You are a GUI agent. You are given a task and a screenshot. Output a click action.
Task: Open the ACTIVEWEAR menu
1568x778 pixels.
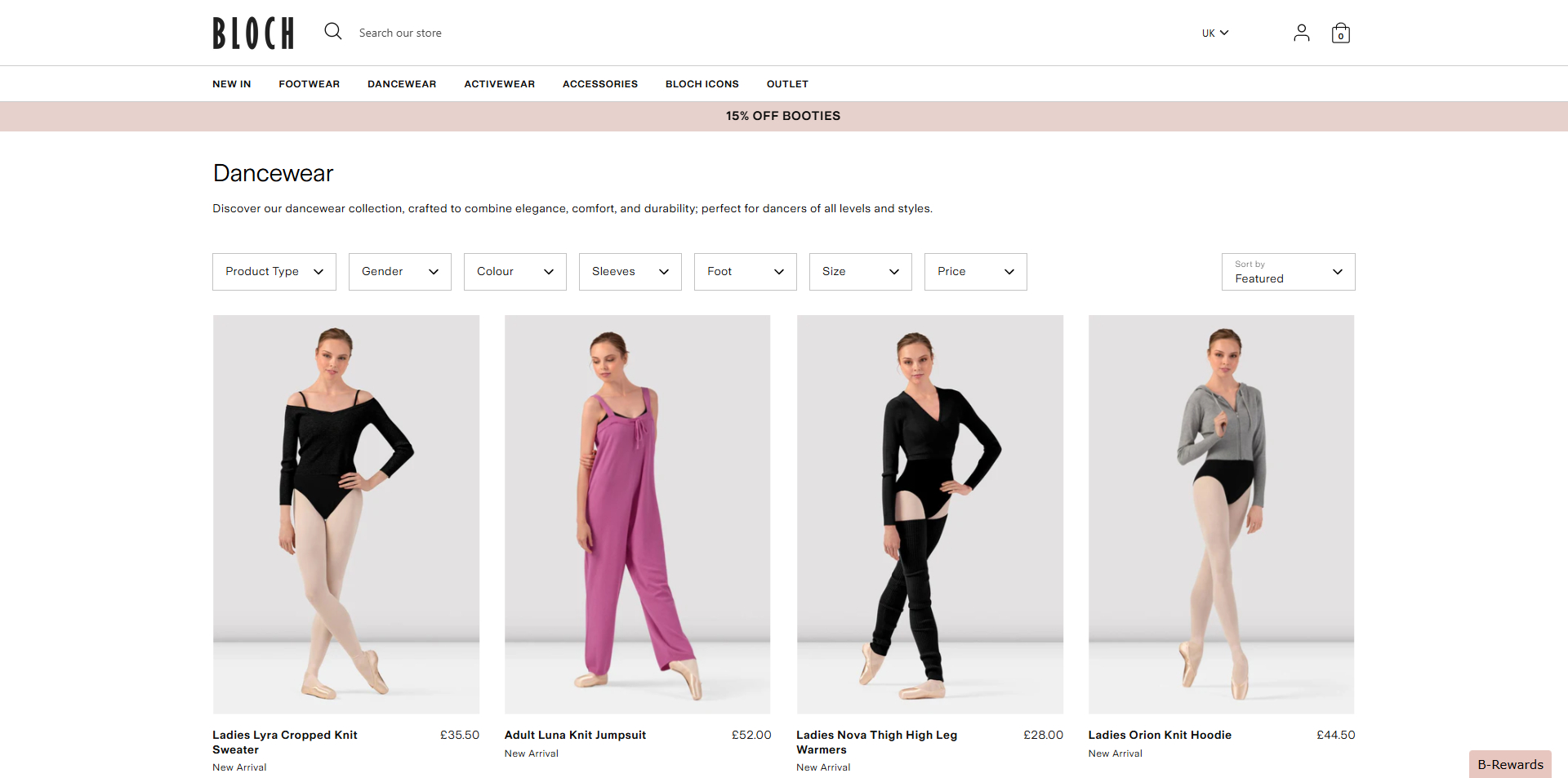499,83
